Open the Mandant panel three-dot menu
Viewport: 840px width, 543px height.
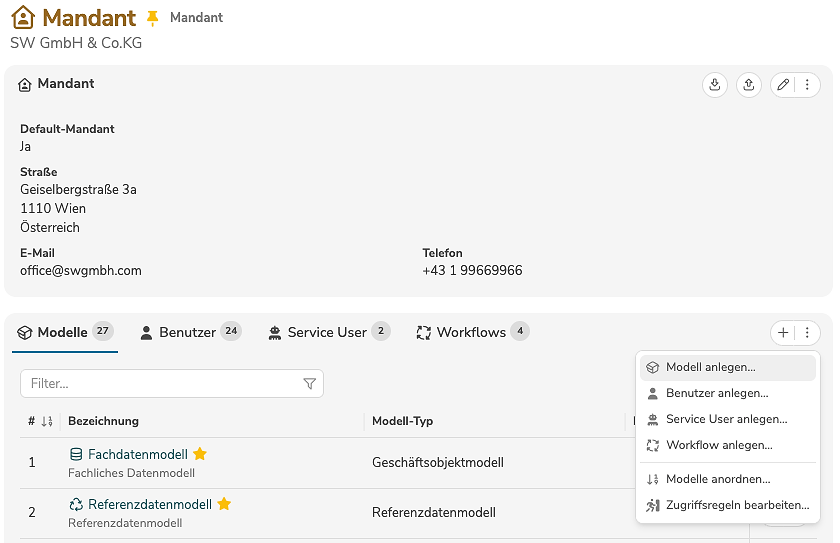tap(807, 85)
